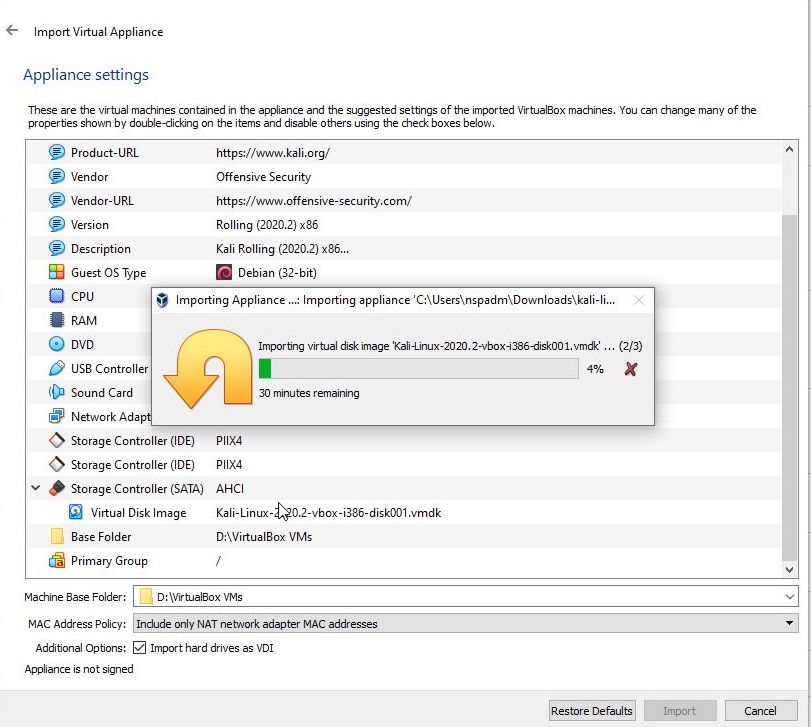Select the Offensive Security vendor value

point(263,177)
